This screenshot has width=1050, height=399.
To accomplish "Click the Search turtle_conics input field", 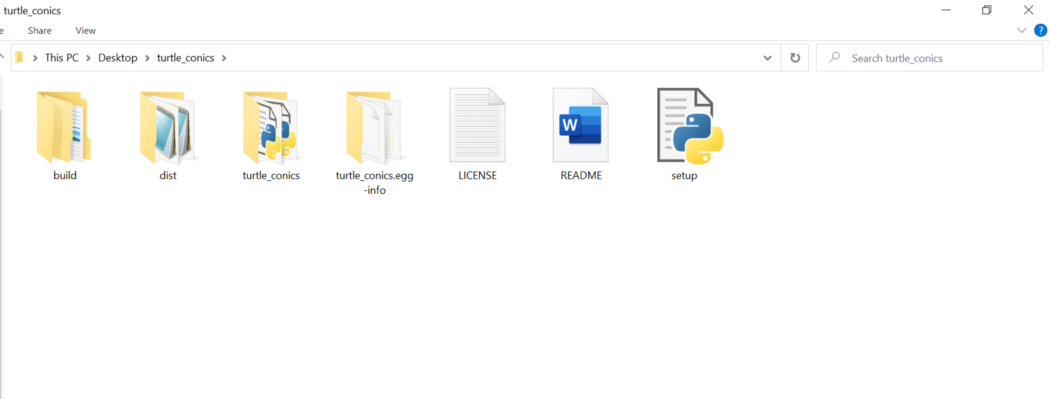I will [929, 58].
